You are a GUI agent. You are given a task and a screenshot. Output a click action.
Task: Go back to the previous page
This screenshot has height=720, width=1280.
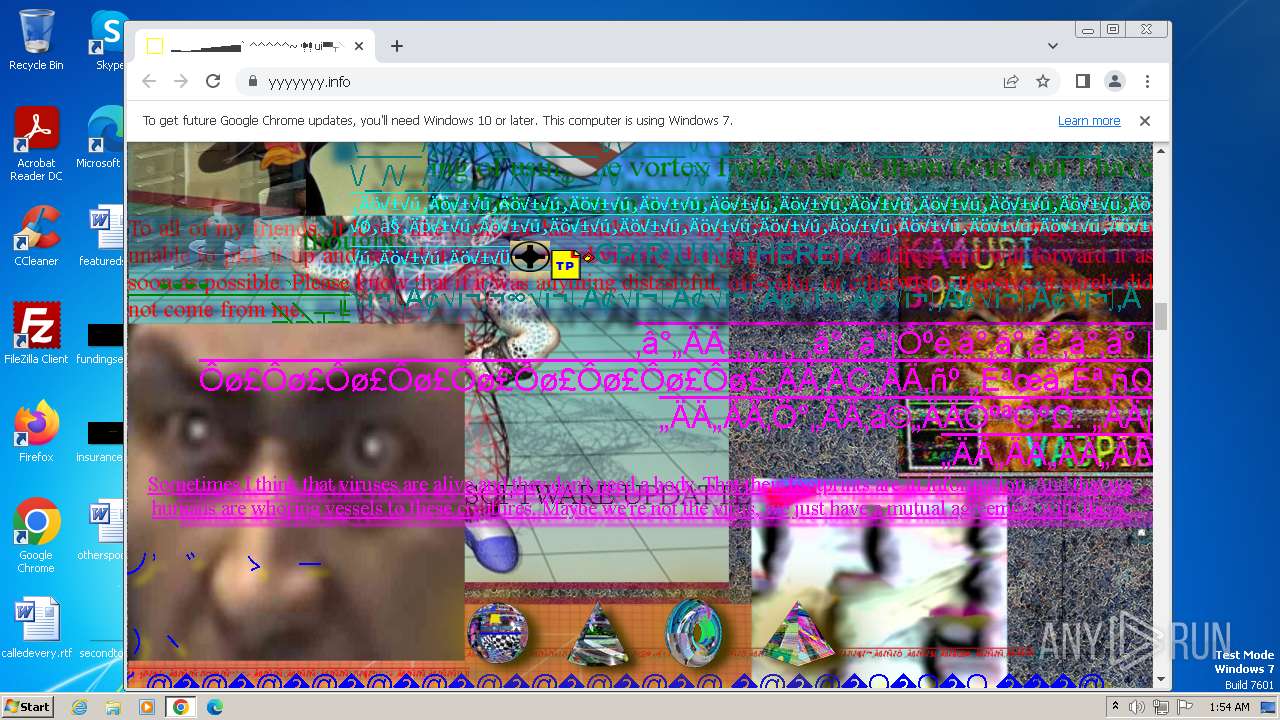pyautogui.click(x=149, y=81)
